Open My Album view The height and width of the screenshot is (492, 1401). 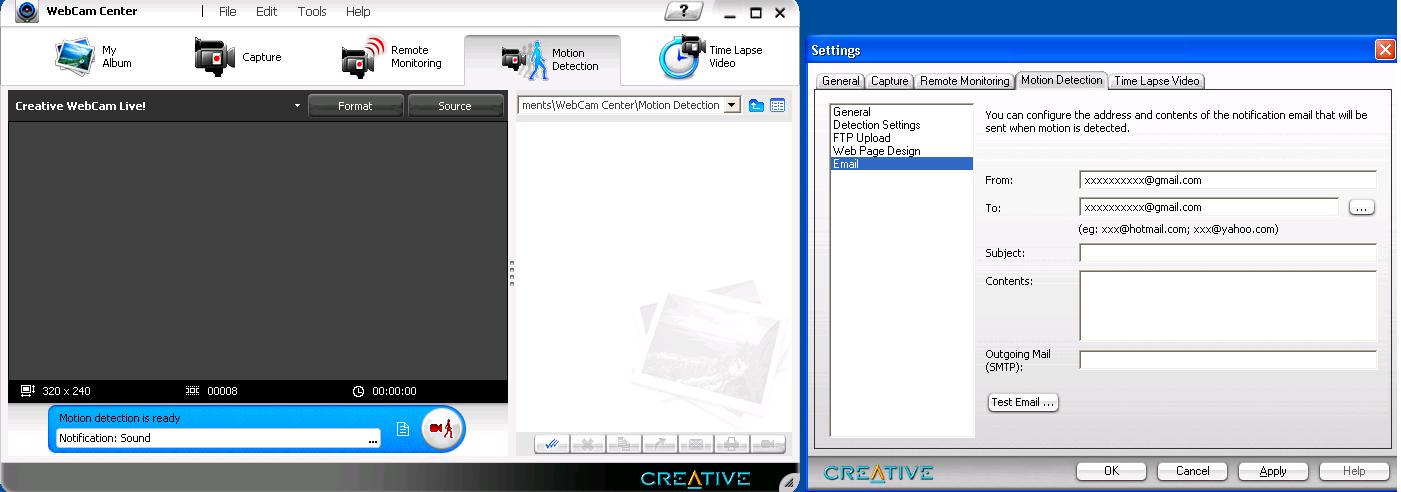click(95, 57)
